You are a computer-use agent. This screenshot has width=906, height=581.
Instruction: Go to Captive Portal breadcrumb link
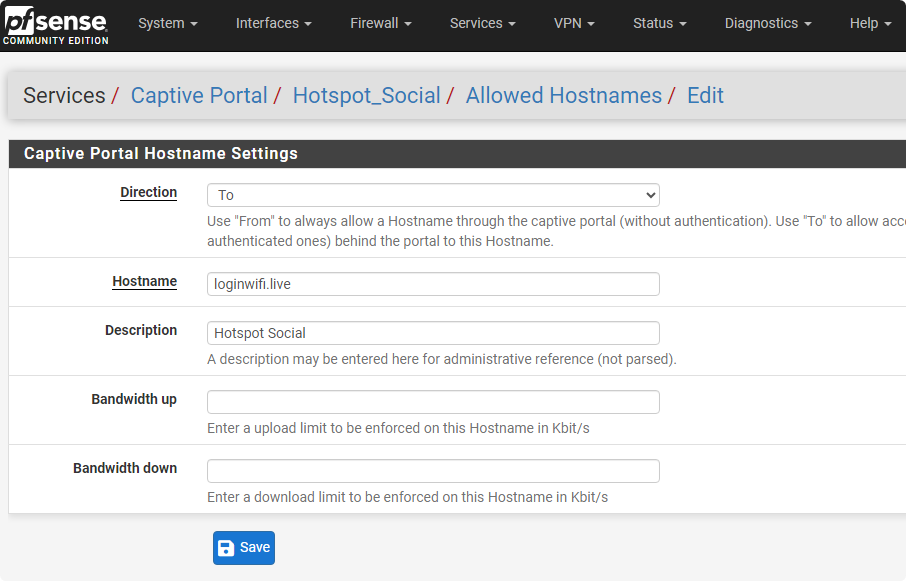point(199,96)
